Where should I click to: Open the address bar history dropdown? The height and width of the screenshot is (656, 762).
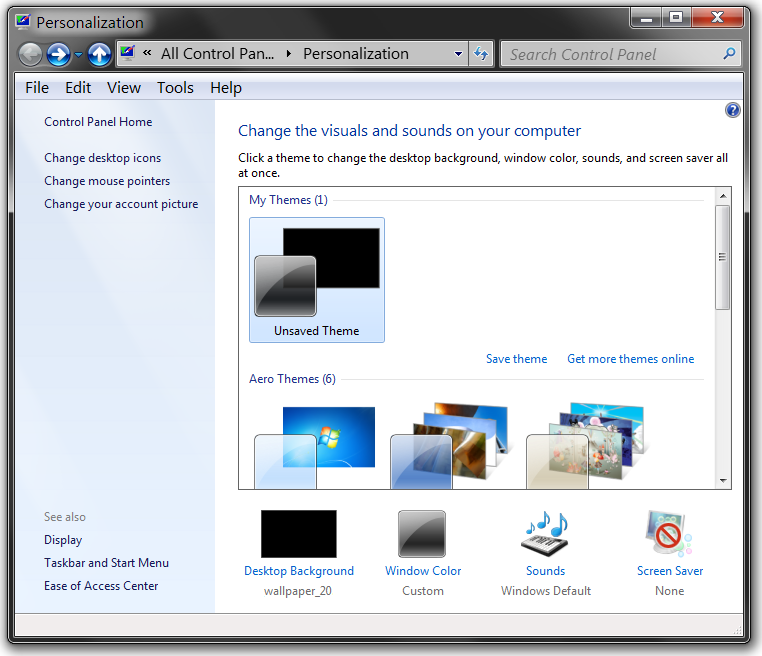click(458, 53)
